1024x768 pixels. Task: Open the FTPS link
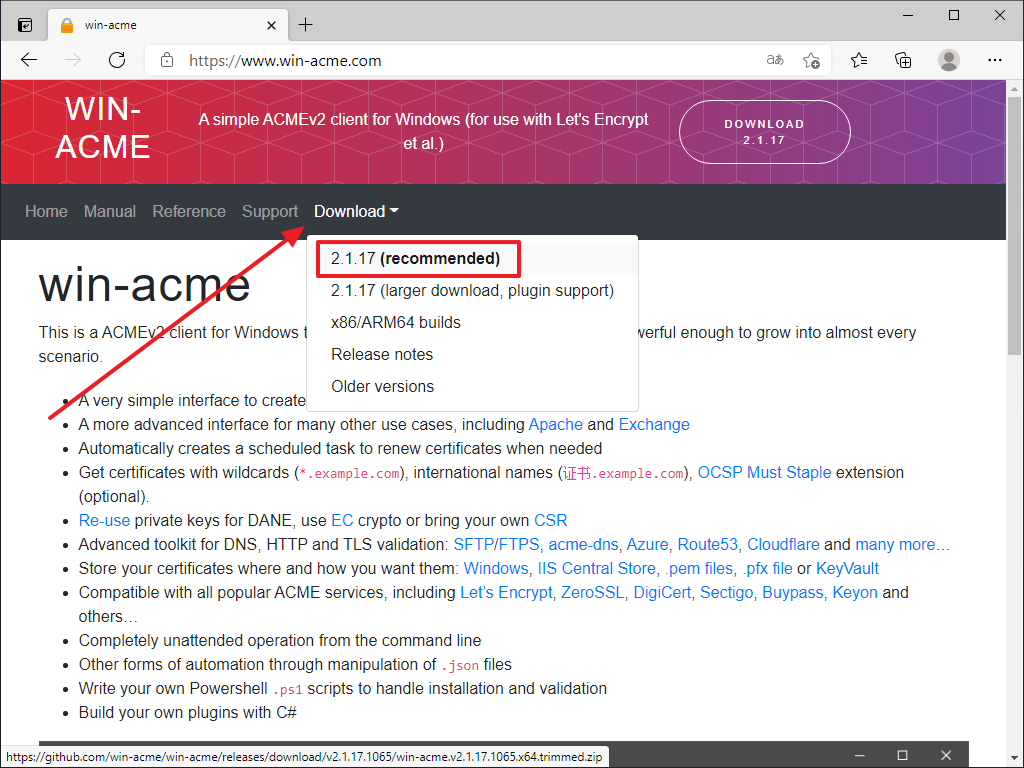(x=519, y=545)
